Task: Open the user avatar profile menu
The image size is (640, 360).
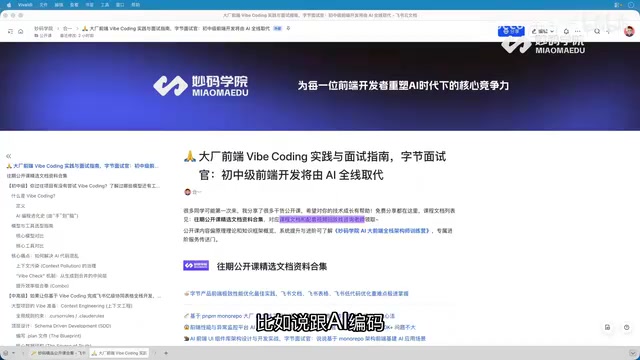Action: (x=629, y=31)
